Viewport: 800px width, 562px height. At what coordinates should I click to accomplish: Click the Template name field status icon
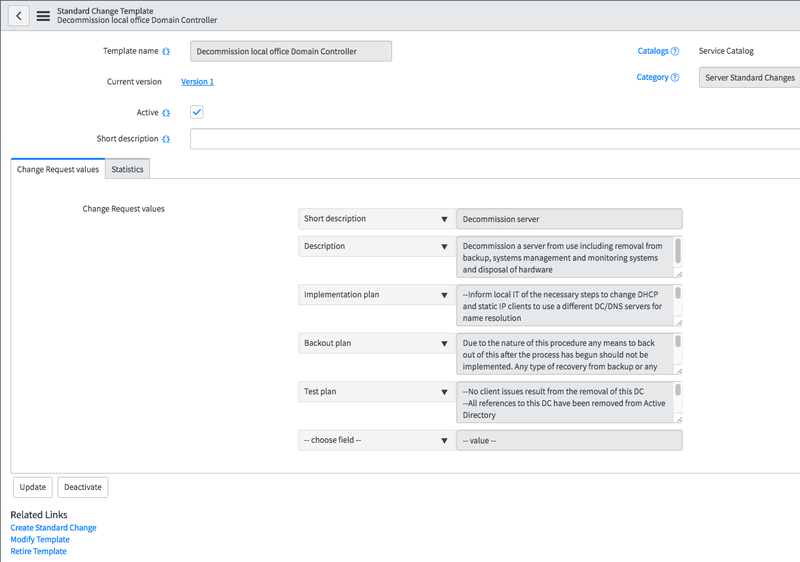[x=166, y=52]
